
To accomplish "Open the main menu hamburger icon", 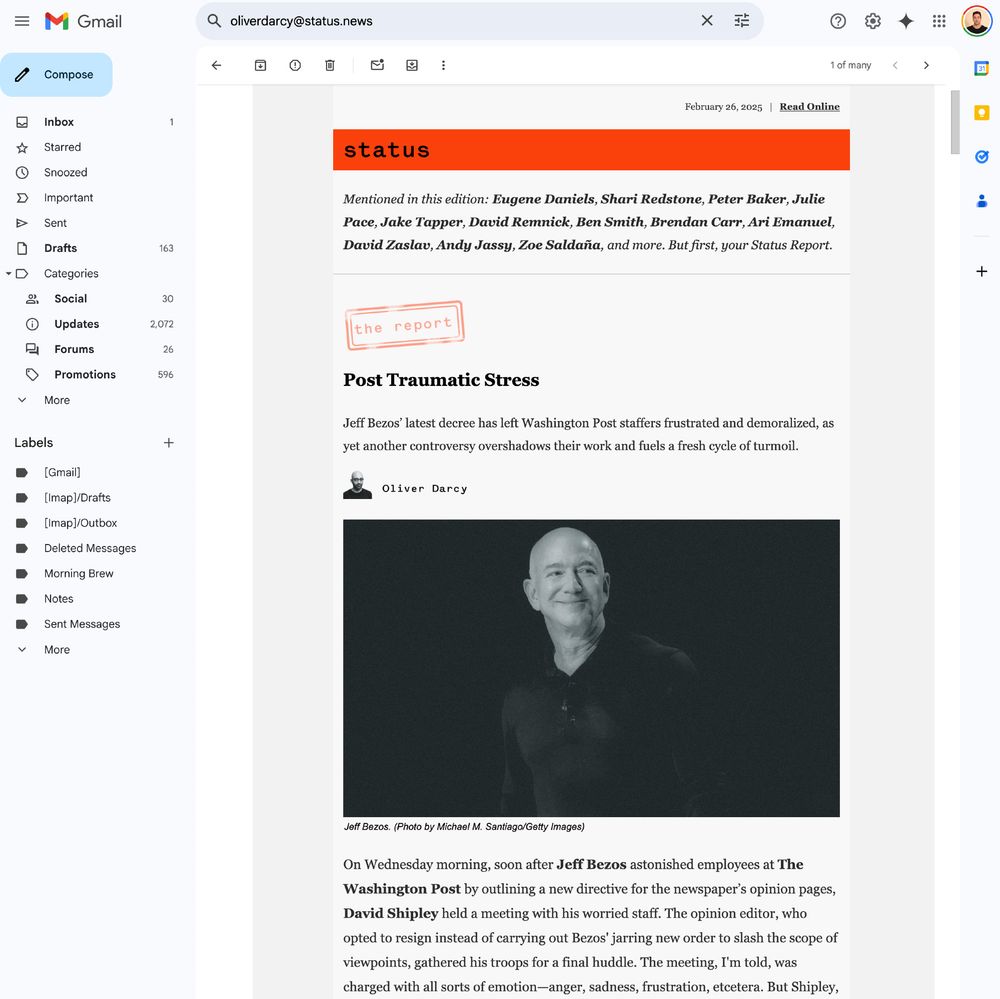I will point(22,21).
